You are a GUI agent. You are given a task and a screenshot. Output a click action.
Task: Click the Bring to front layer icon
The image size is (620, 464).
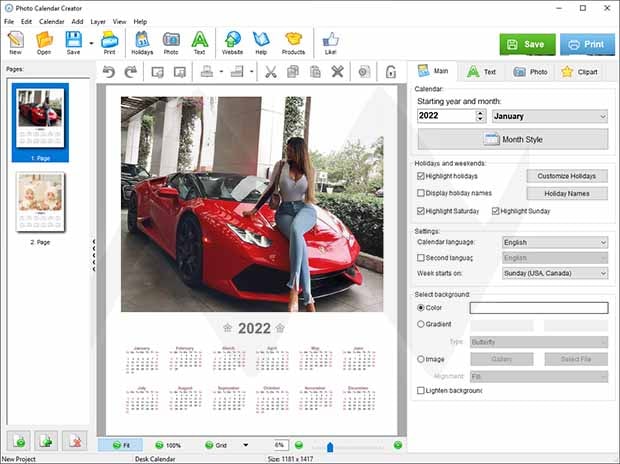[x=157, y=72]
